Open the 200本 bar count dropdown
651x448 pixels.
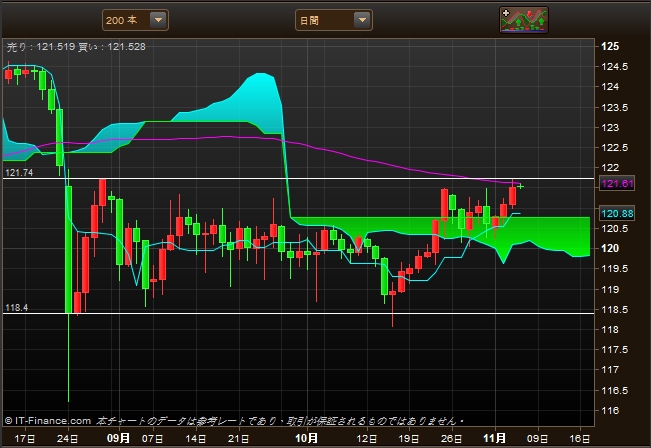click(135, 20)
